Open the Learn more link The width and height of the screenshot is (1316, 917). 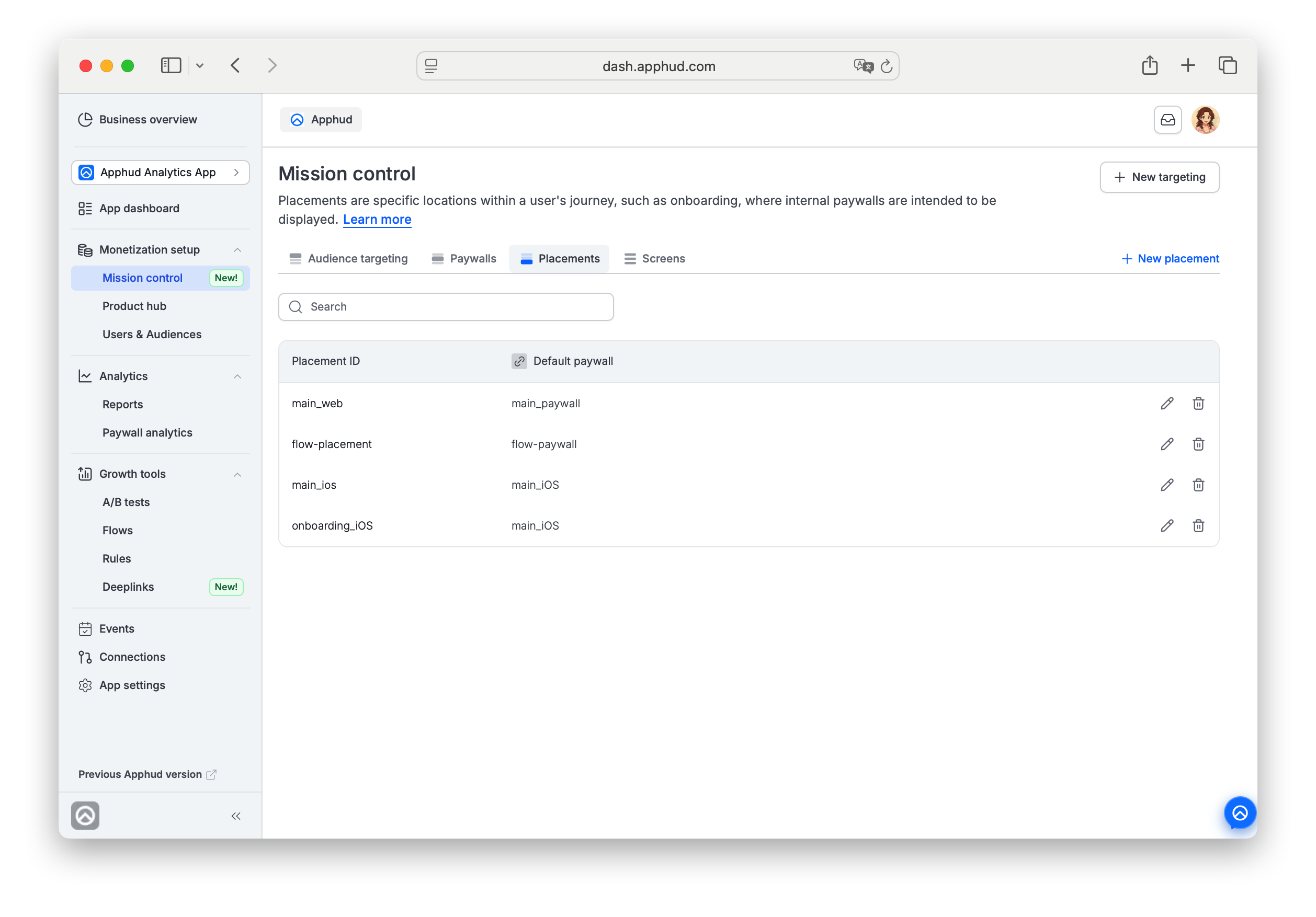(377, 220)
